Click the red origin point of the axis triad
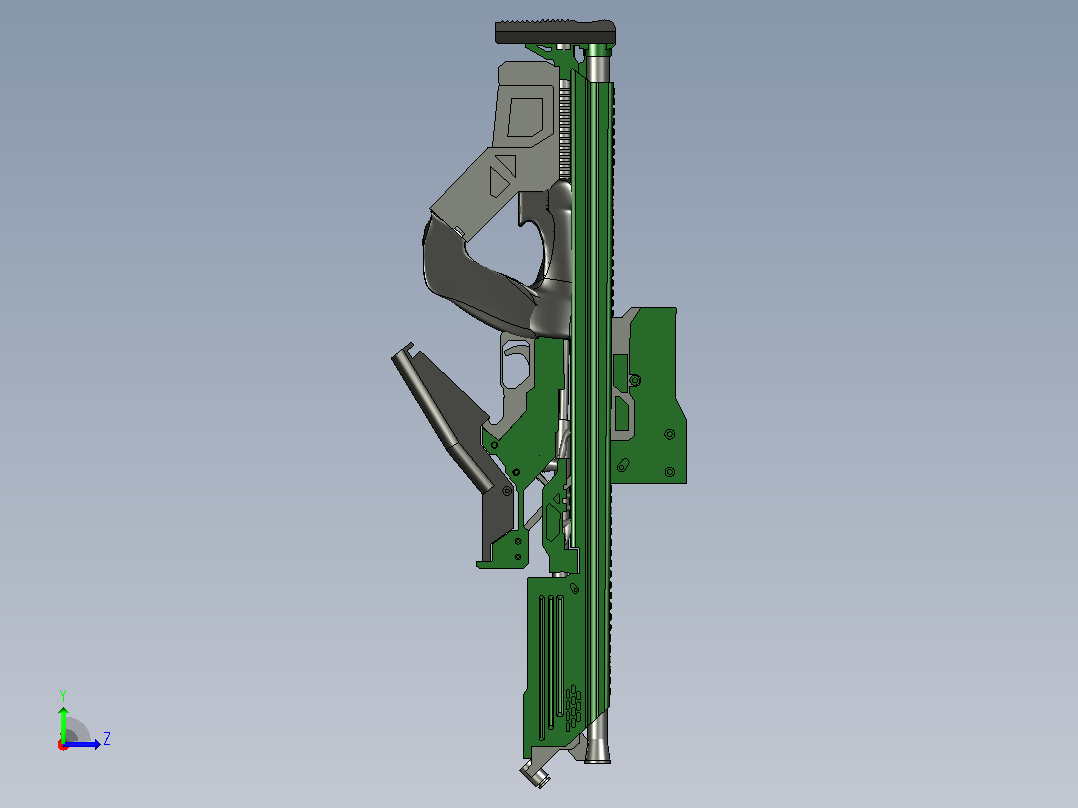Image resolution: width=1078 pixels, height=808 pixels. click(x=63, y=745)
